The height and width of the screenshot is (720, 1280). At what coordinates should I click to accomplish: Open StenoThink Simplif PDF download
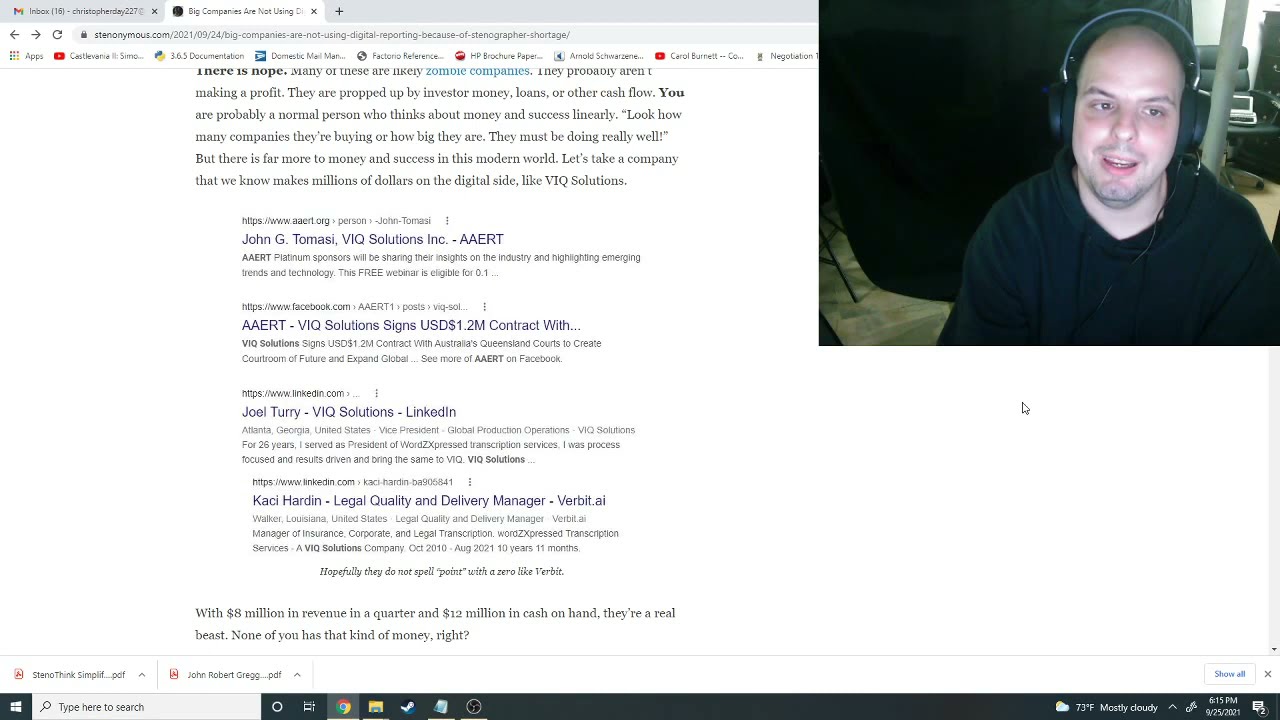click(x=69, y=675)
